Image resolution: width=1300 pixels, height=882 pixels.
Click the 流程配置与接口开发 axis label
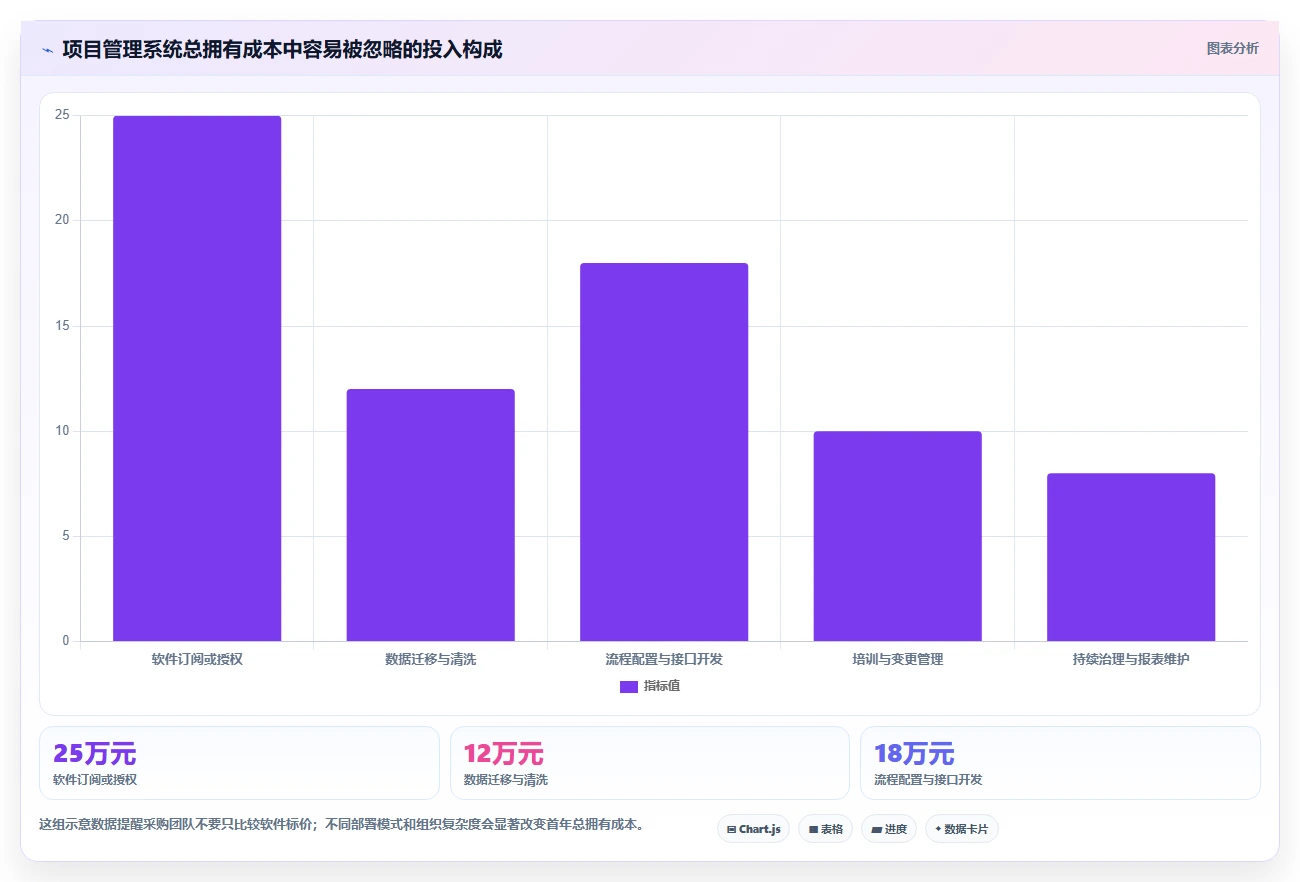(x=664, y=660)
